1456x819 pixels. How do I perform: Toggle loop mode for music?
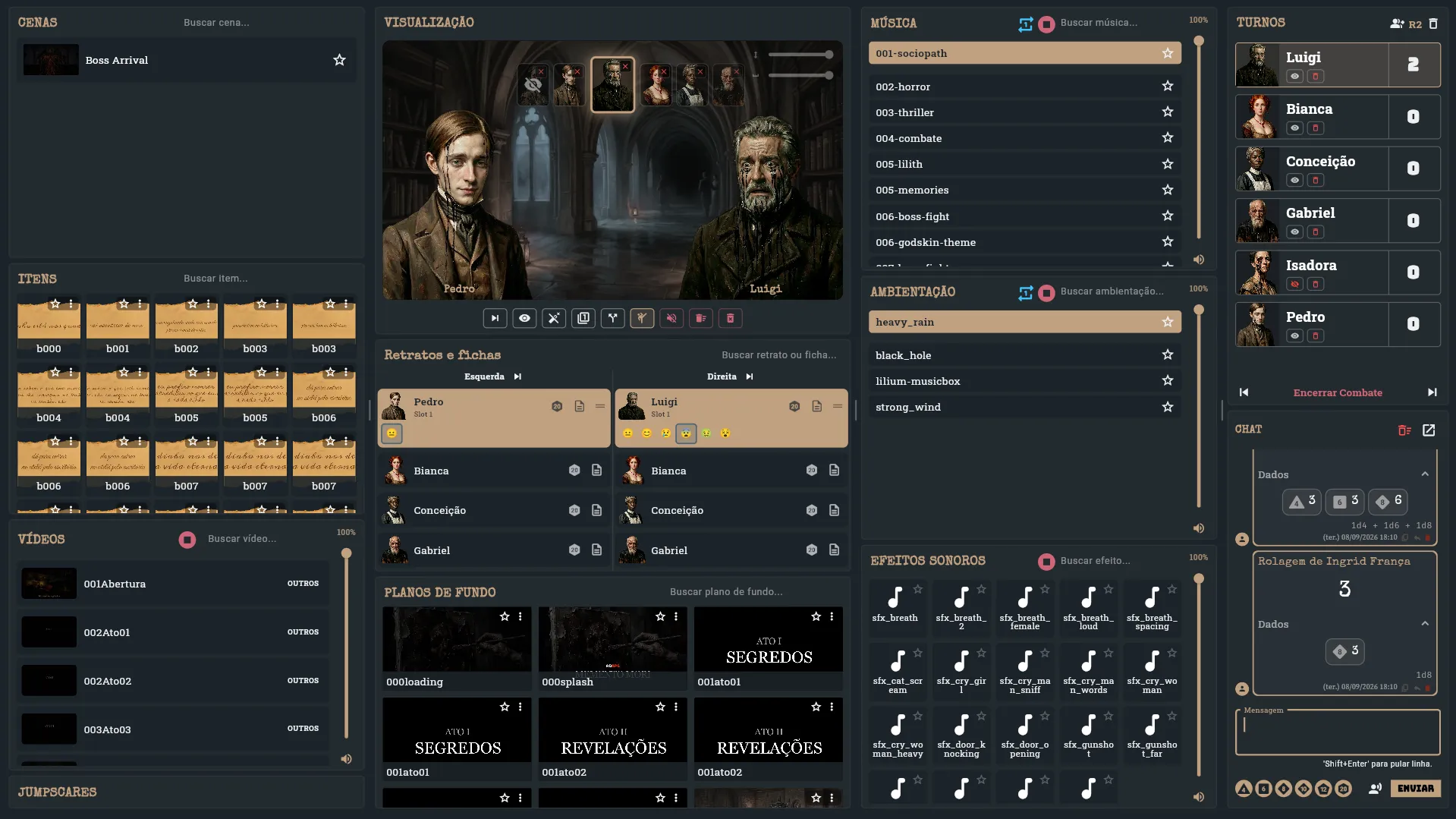pyautogui.click(x=1025, y=24)
